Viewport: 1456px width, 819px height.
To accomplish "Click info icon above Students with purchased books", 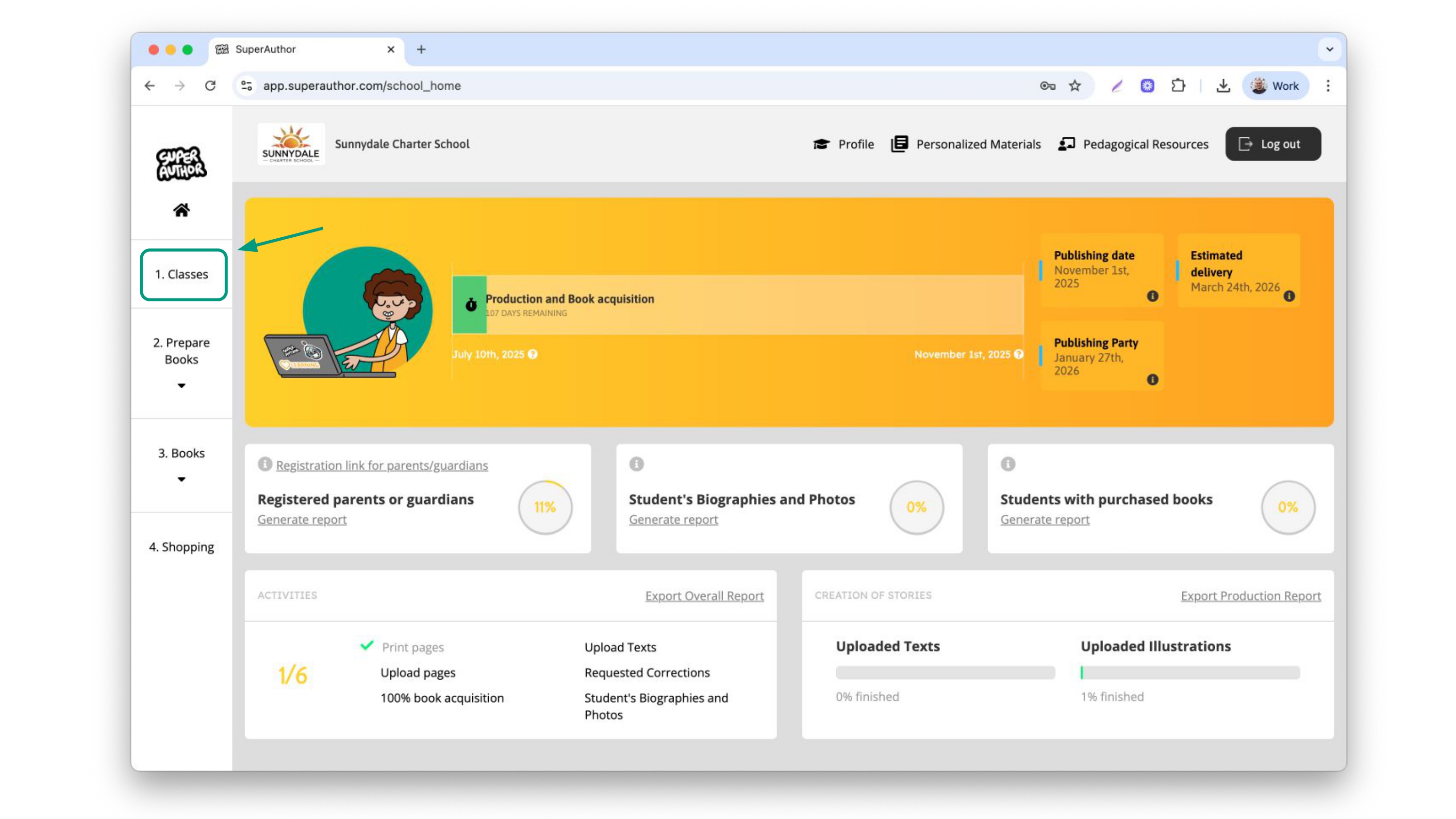I will click(x=1008, y=464).
